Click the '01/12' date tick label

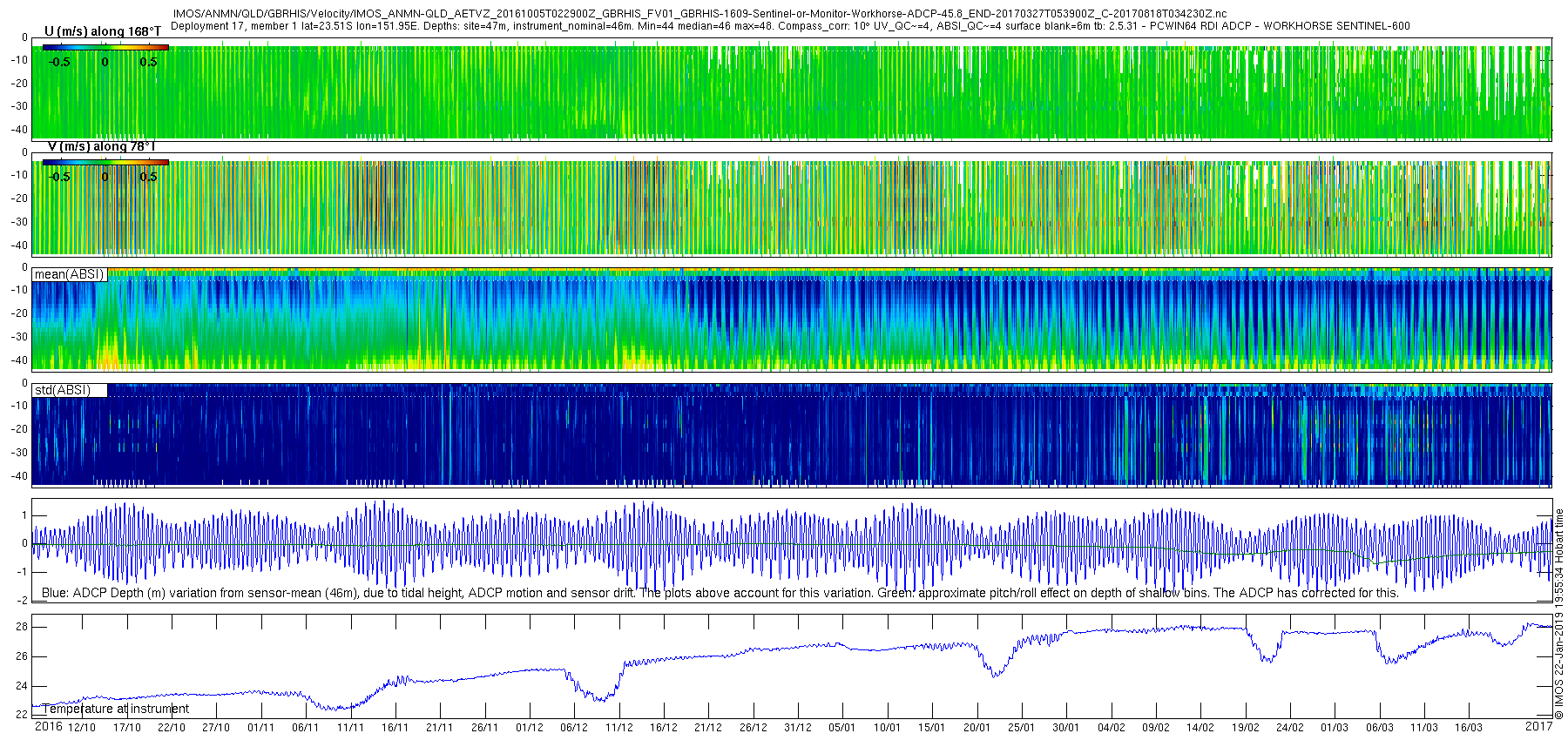pyautogui.click(x=530, y=728)
